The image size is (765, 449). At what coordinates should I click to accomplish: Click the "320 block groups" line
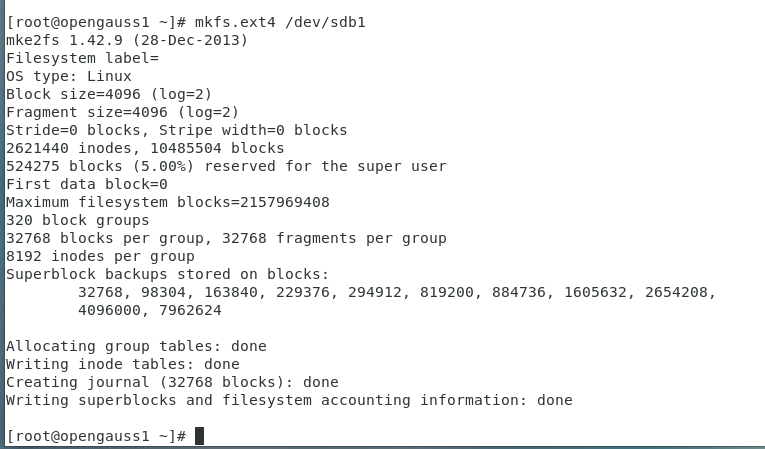click(x=78, y=220)
